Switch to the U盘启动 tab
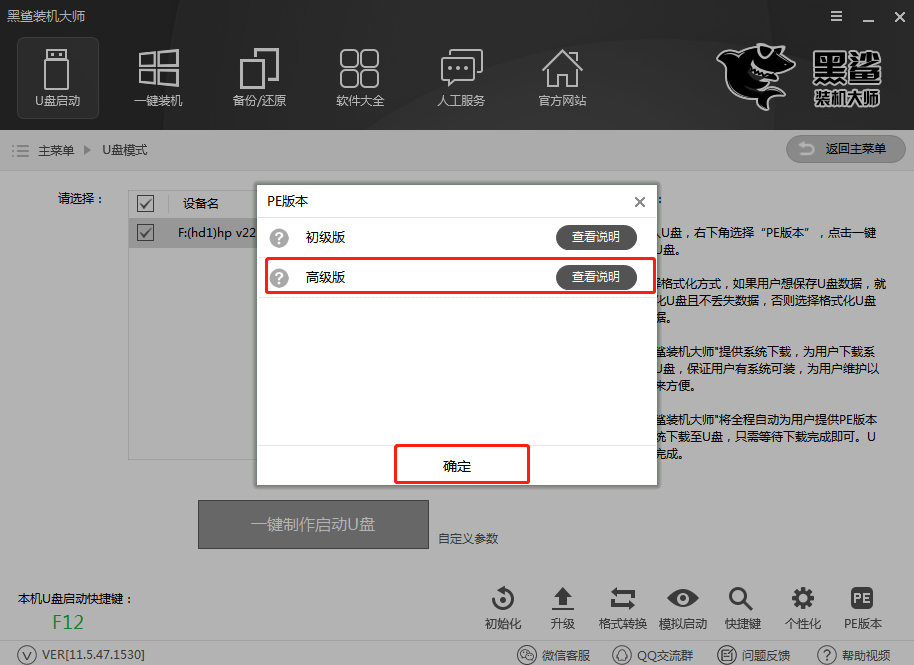This screenshot has width=914, height=665. 57,78
